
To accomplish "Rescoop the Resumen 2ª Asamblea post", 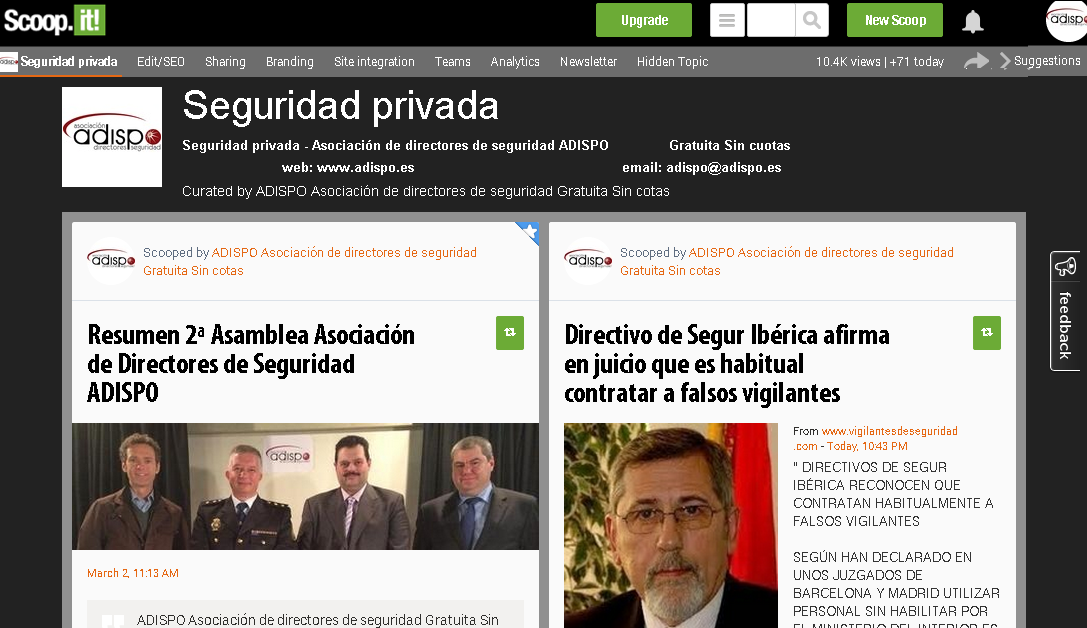I will tap(510, 333).
